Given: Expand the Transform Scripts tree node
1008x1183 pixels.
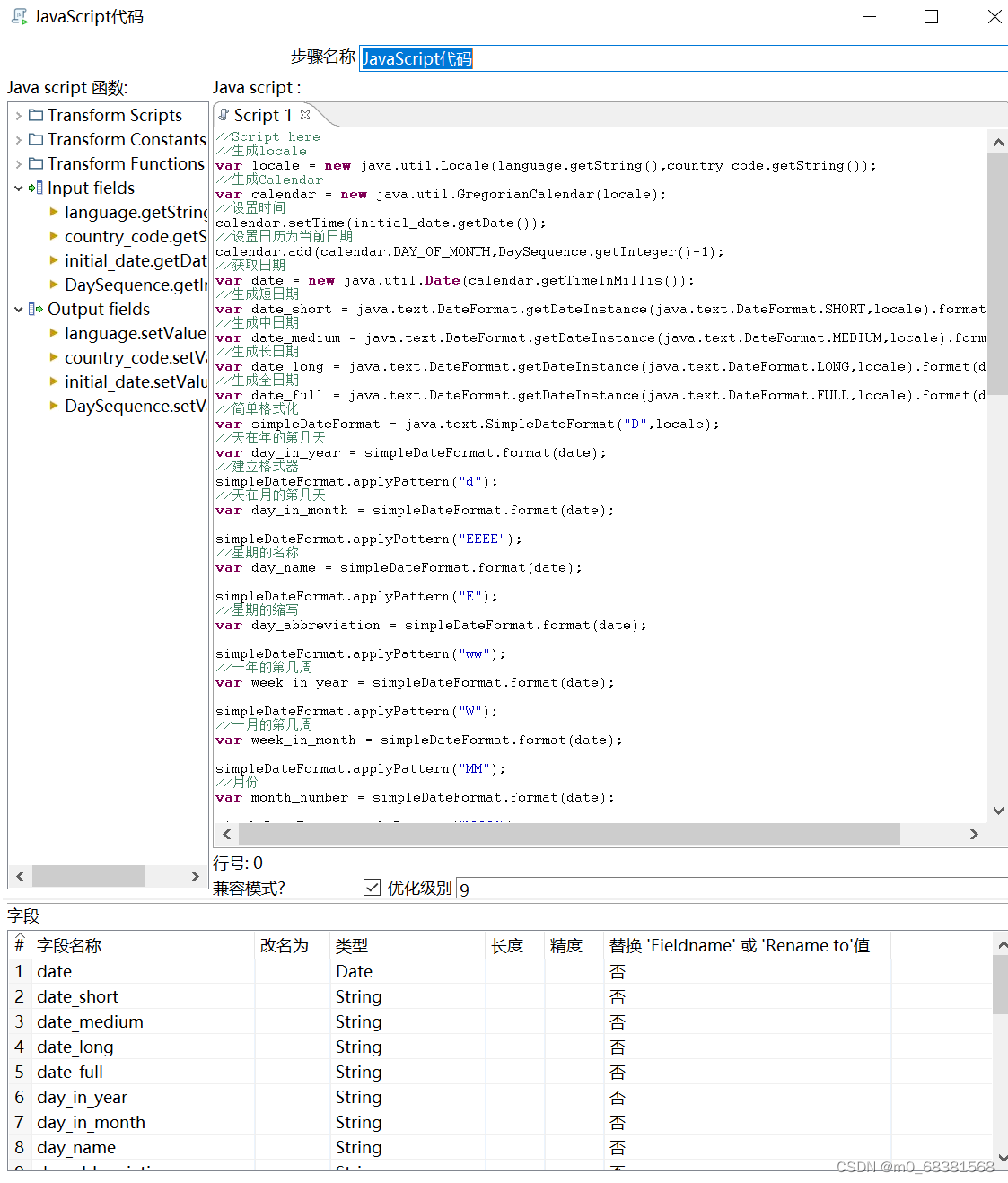Looking at the screenshot, I should (x=18, y=116).
